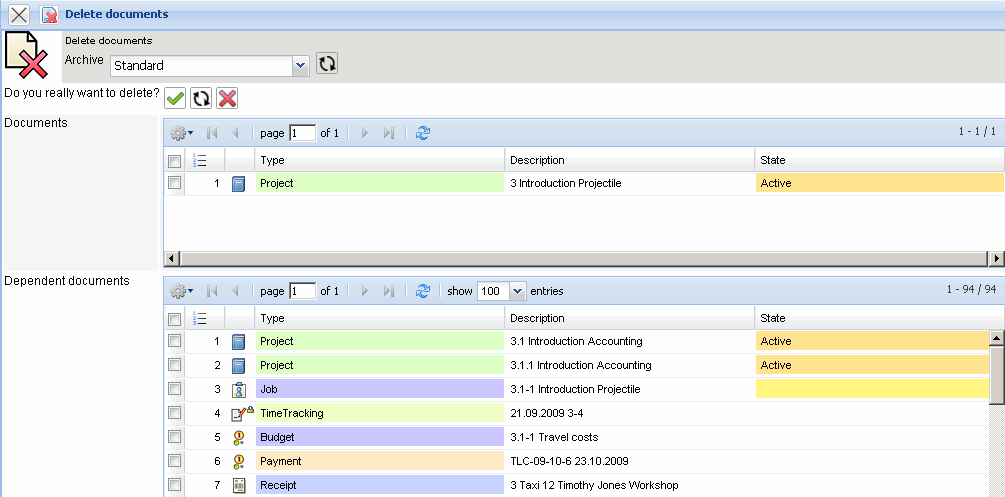Sort dependent documents by Description column
1005x497 pixels.
click(x=629, y=318)
